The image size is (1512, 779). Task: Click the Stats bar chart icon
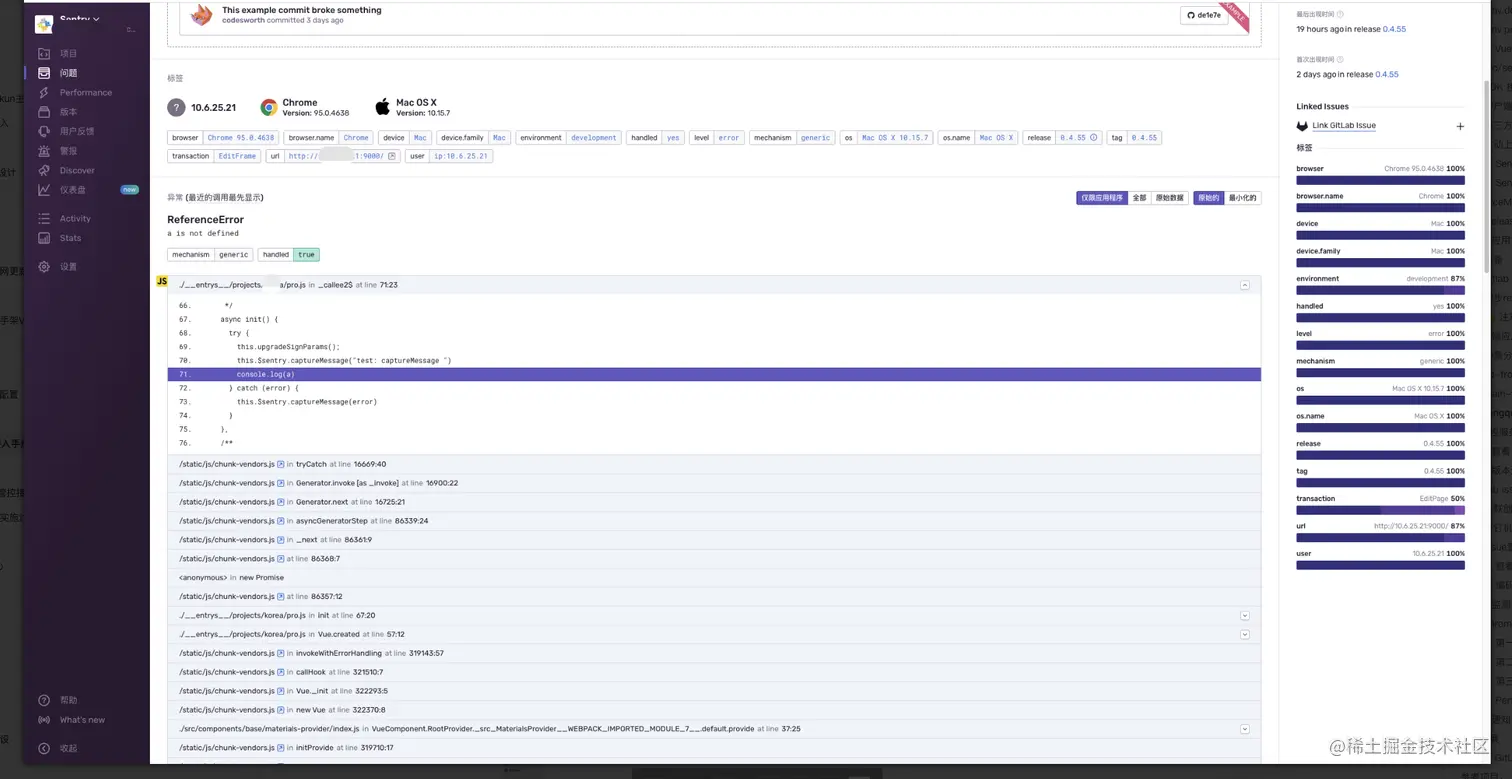point(44,238)
